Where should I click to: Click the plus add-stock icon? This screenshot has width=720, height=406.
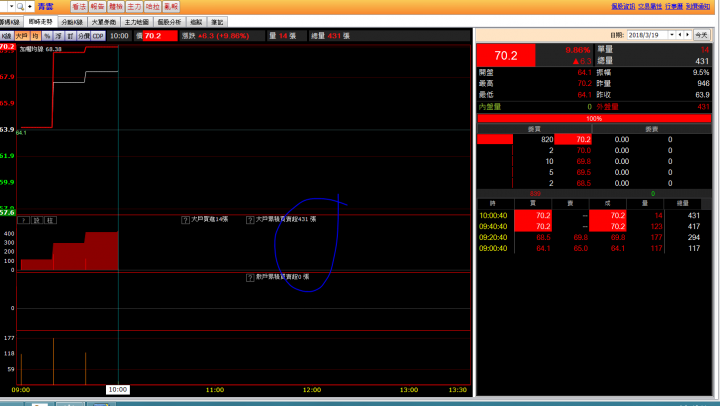(x=30, y=6)
